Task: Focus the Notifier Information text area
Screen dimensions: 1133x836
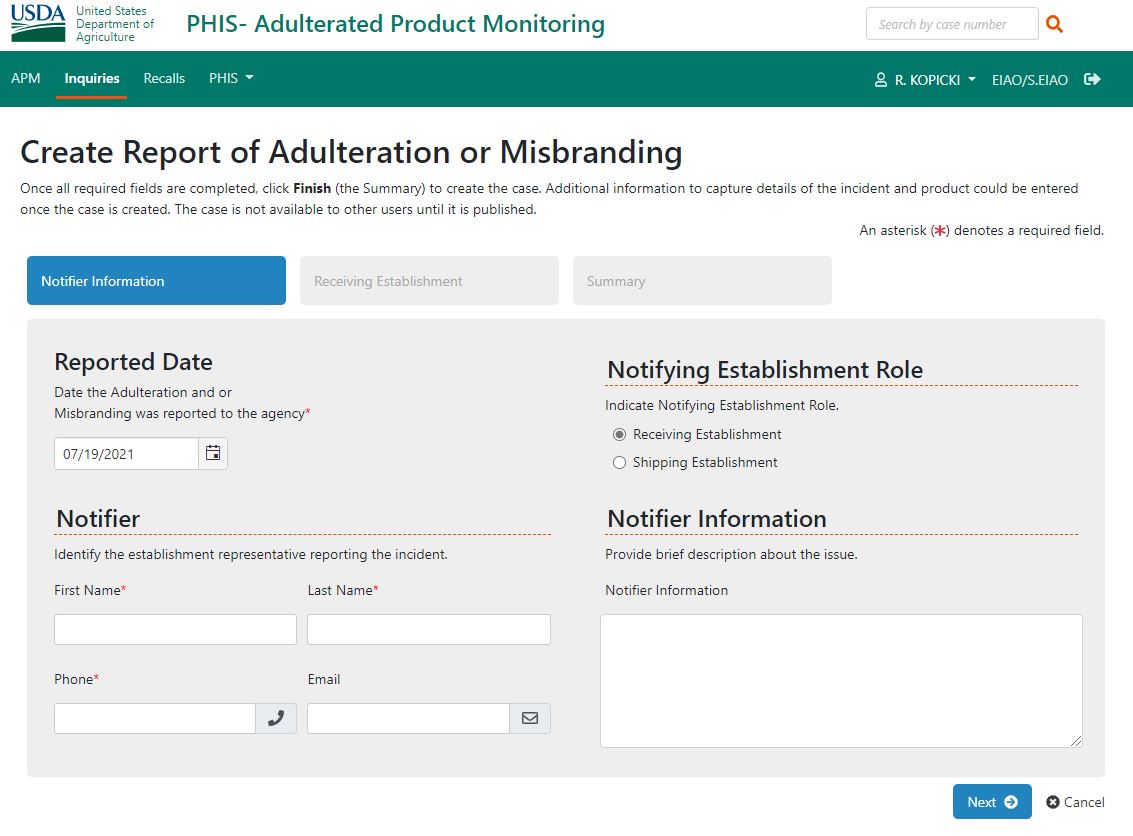Action: click(841, 680)
